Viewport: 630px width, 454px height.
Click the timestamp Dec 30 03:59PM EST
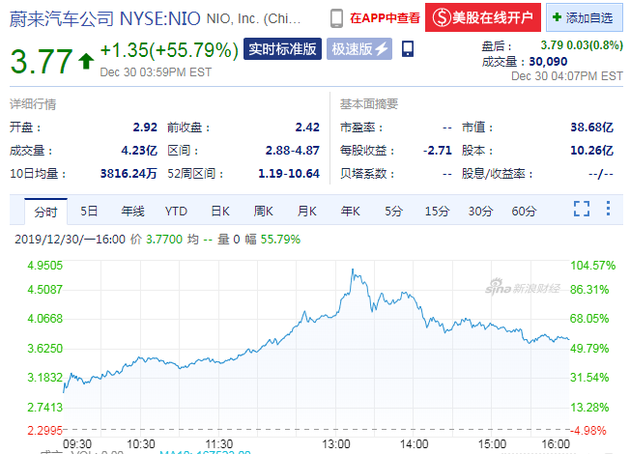[156, 72]
